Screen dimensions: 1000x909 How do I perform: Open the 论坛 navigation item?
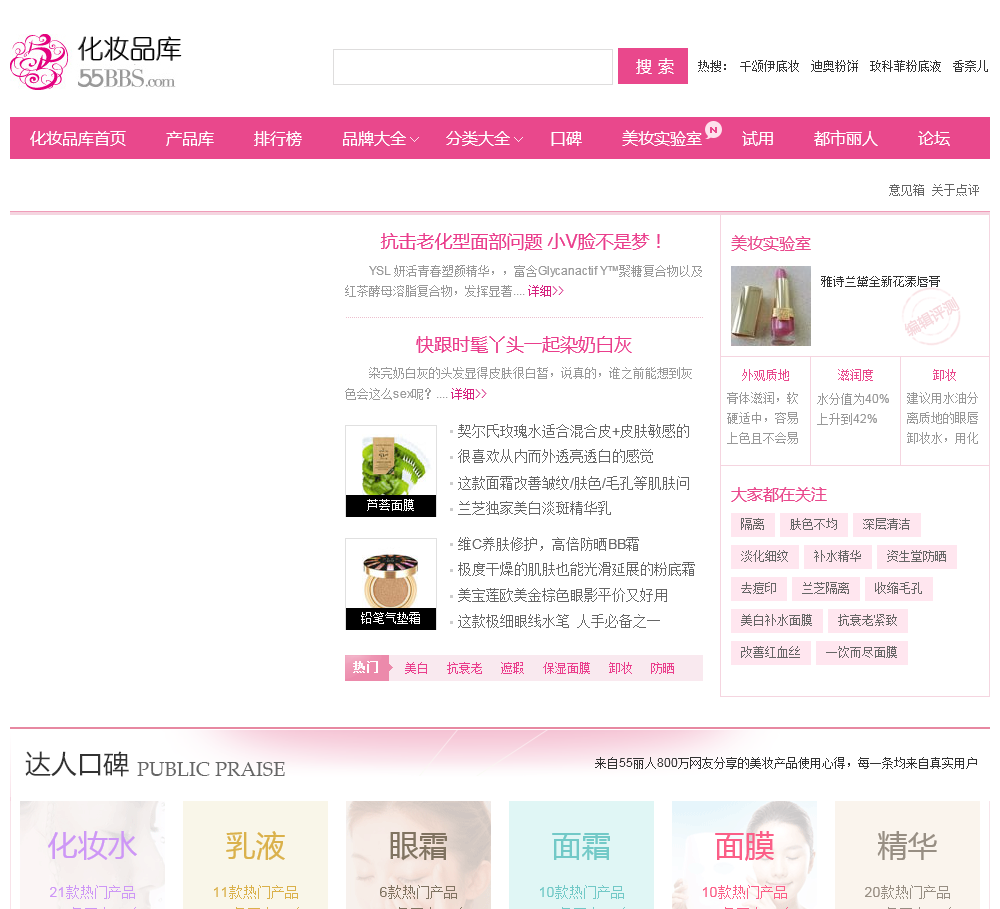coord(934,138)
